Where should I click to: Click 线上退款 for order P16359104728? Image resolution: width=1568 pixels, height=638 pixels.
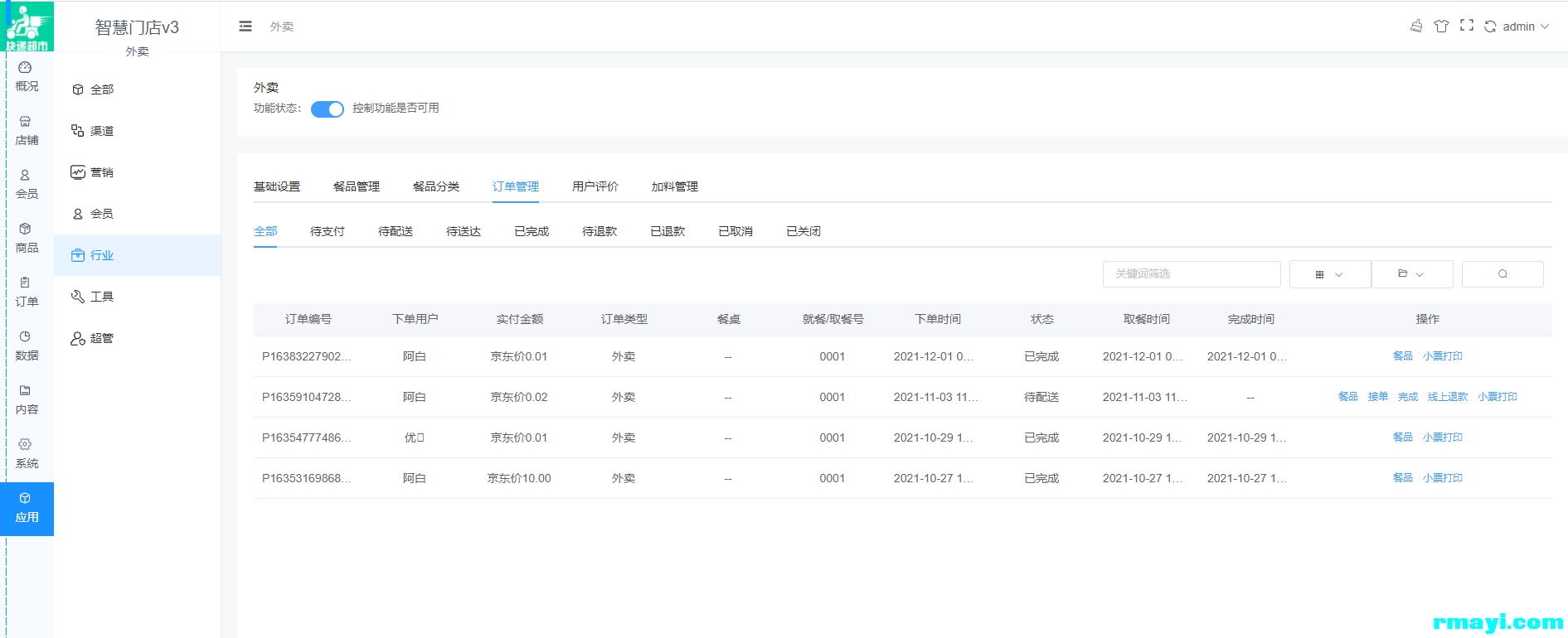[x=1448, y=397]
